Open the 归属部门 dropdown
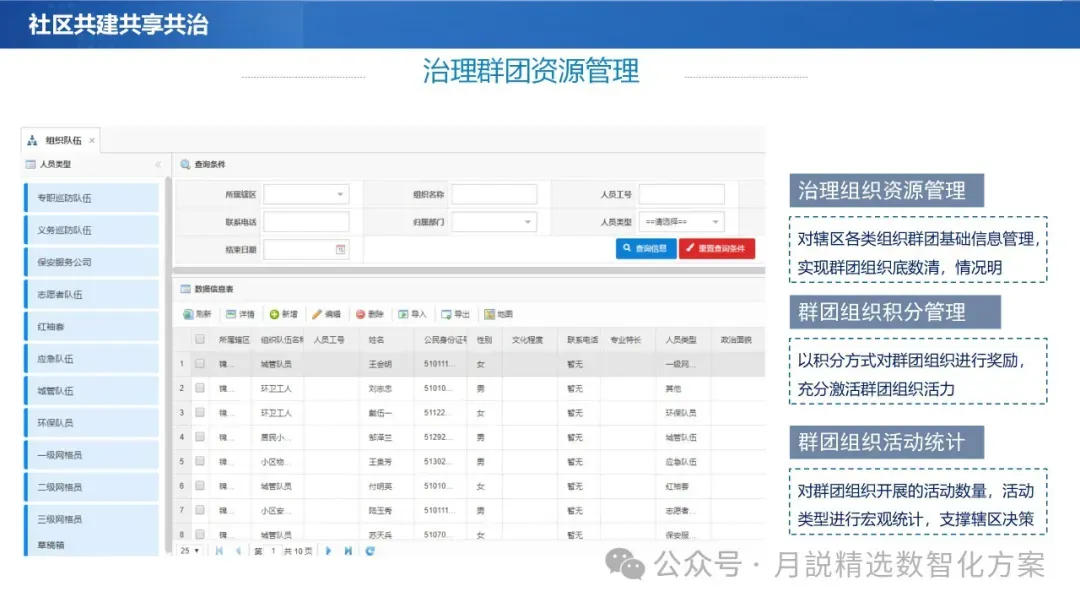Viewport: 1080px width, 608px height. point(494,222)
